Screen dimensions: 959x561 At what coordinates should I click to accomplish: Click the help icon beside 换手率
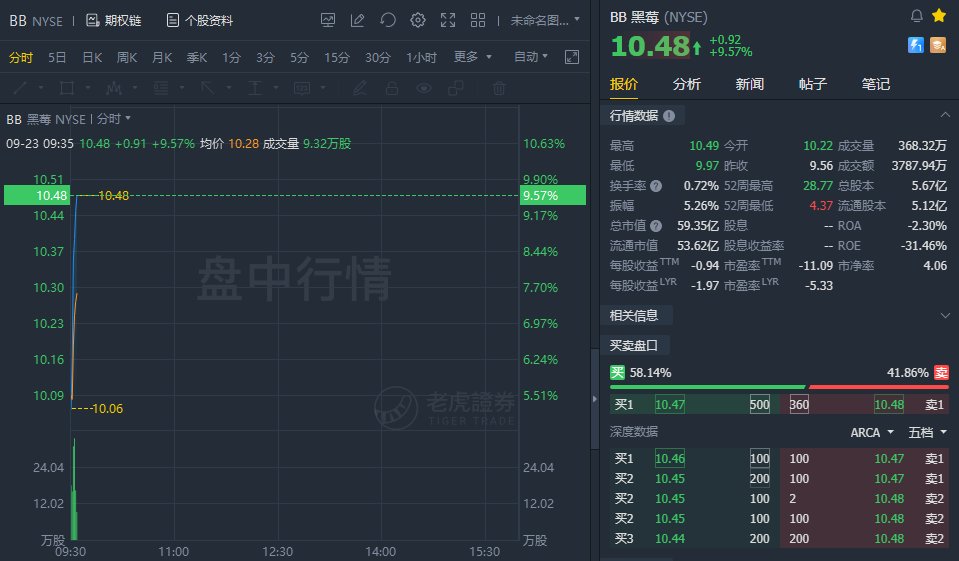pos(656,186)
